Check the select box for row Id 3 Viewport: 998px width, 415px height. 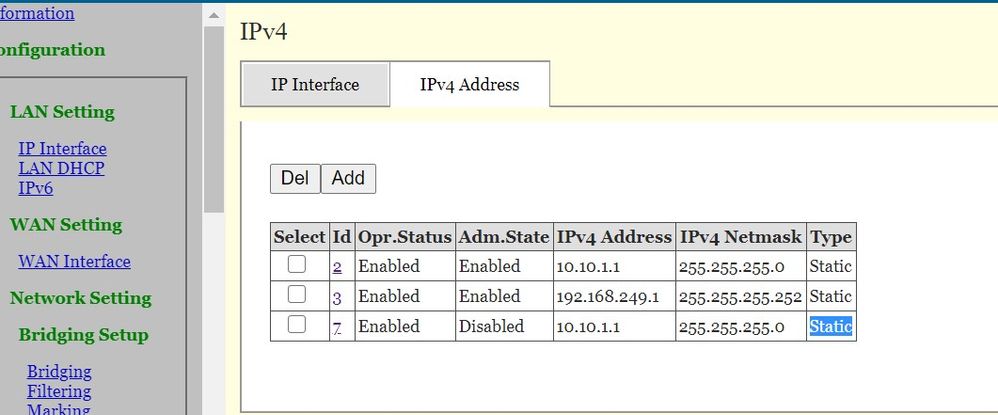(x=297, y=296)
